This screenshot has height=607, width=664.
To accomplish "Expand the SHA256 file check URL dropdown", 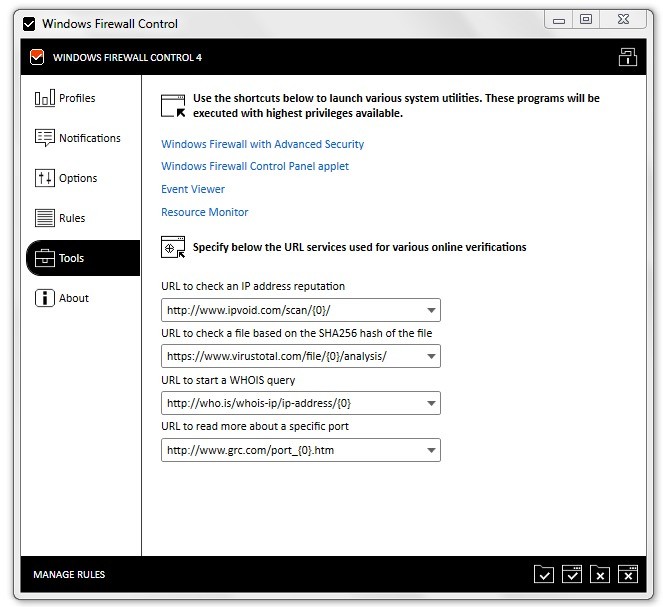I will (431, 356).
